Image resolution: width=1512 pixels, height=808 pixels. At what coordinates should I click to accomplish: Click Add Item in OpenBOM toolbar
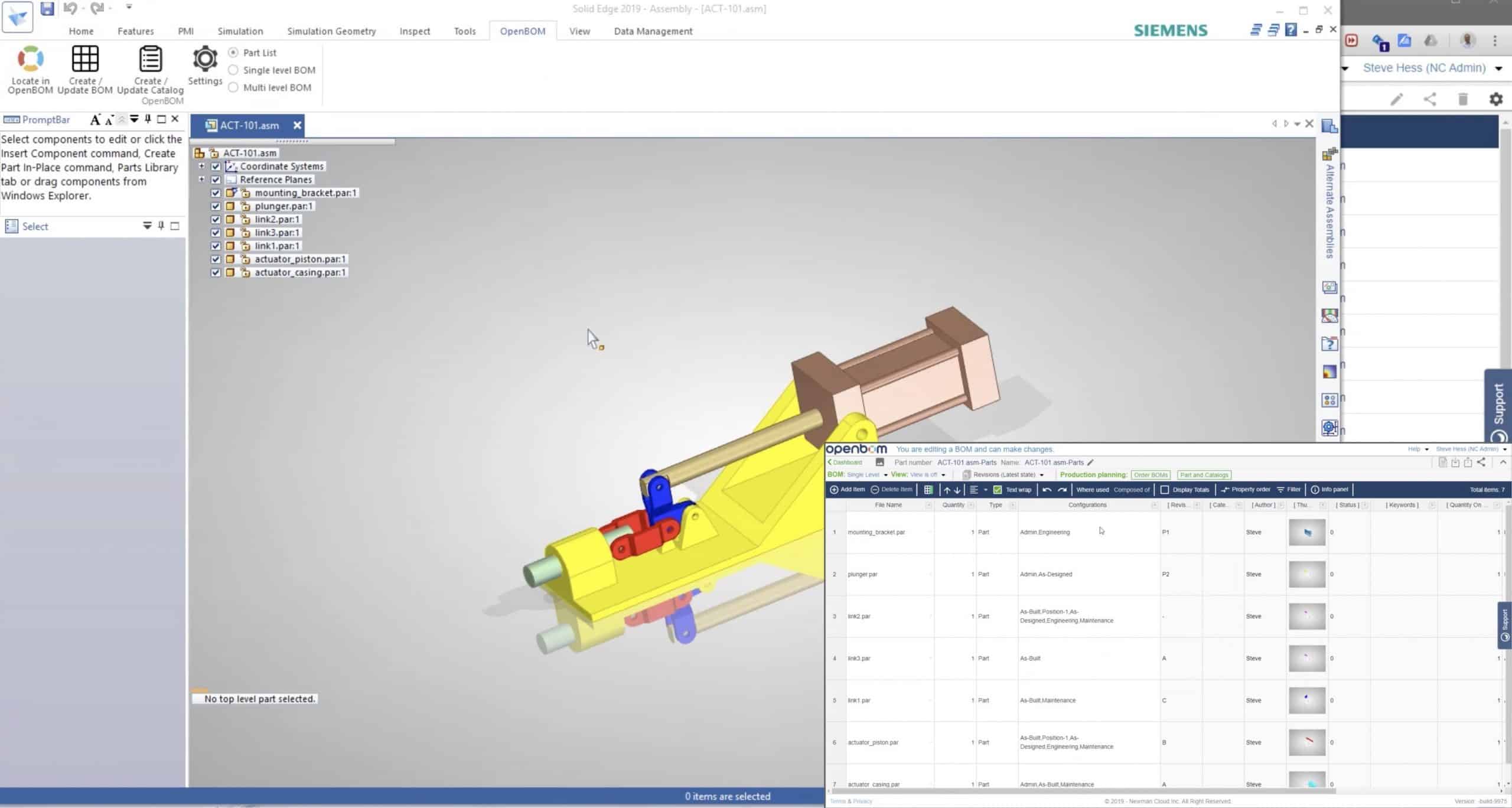[847, 490]
